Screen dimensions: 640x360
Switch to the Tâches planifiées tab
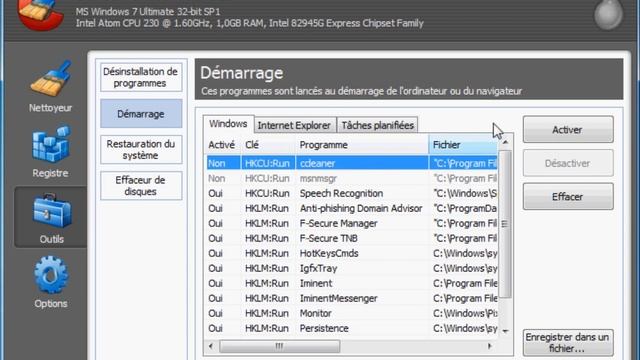[378, 125]
